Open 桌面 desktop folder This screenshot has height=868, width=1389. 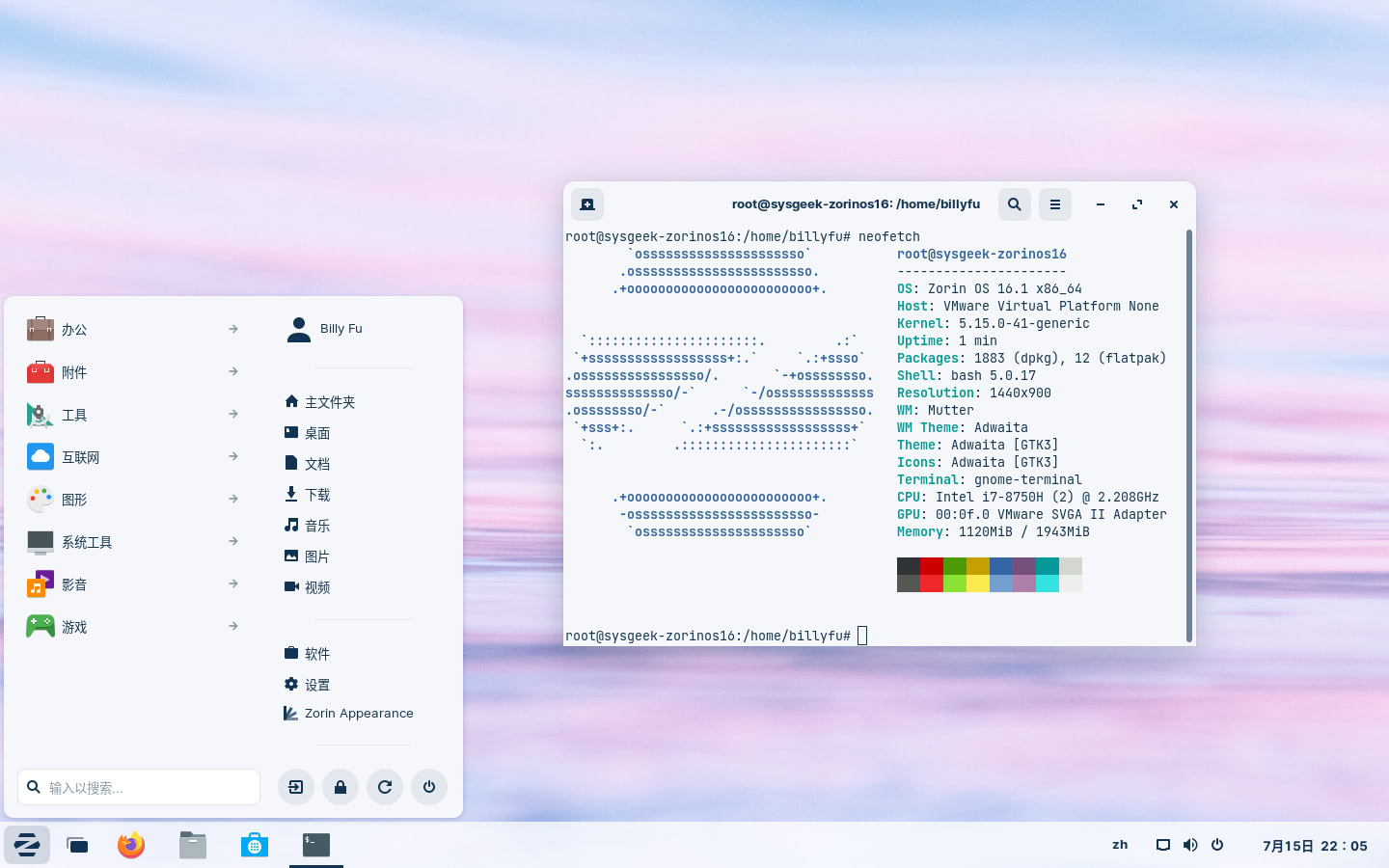[x=307, y=433]
